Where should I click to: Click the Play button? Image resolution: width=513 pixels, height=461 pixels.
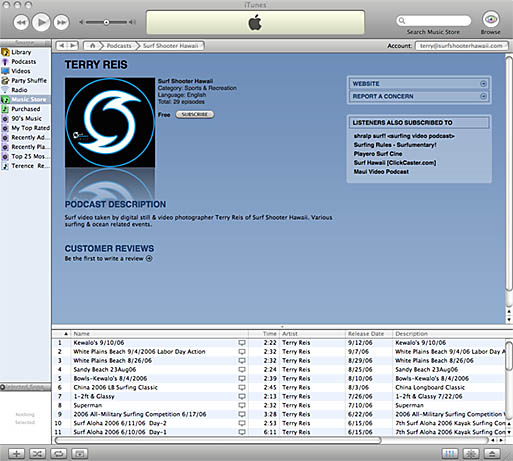pos(41,22)
